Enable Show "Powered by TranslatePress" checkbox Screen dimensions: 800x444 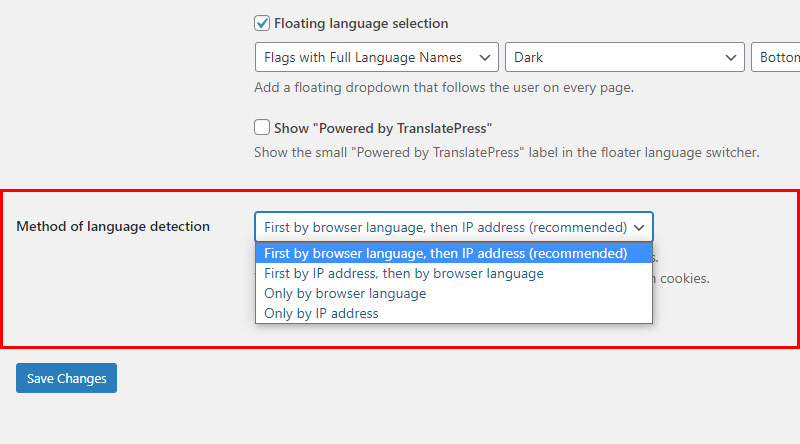(262, 127)
